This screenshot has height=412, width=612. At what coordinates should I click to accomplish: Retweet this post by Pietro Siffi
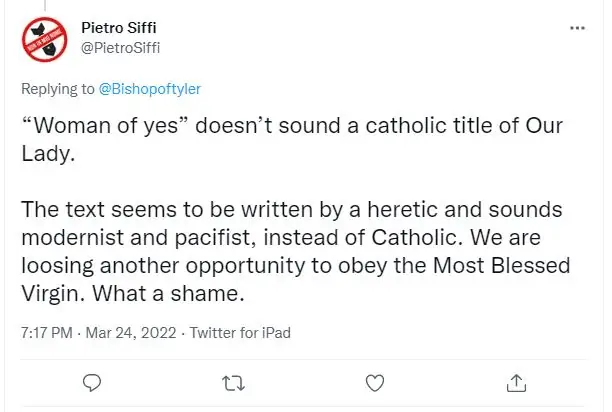click(233, 381)
